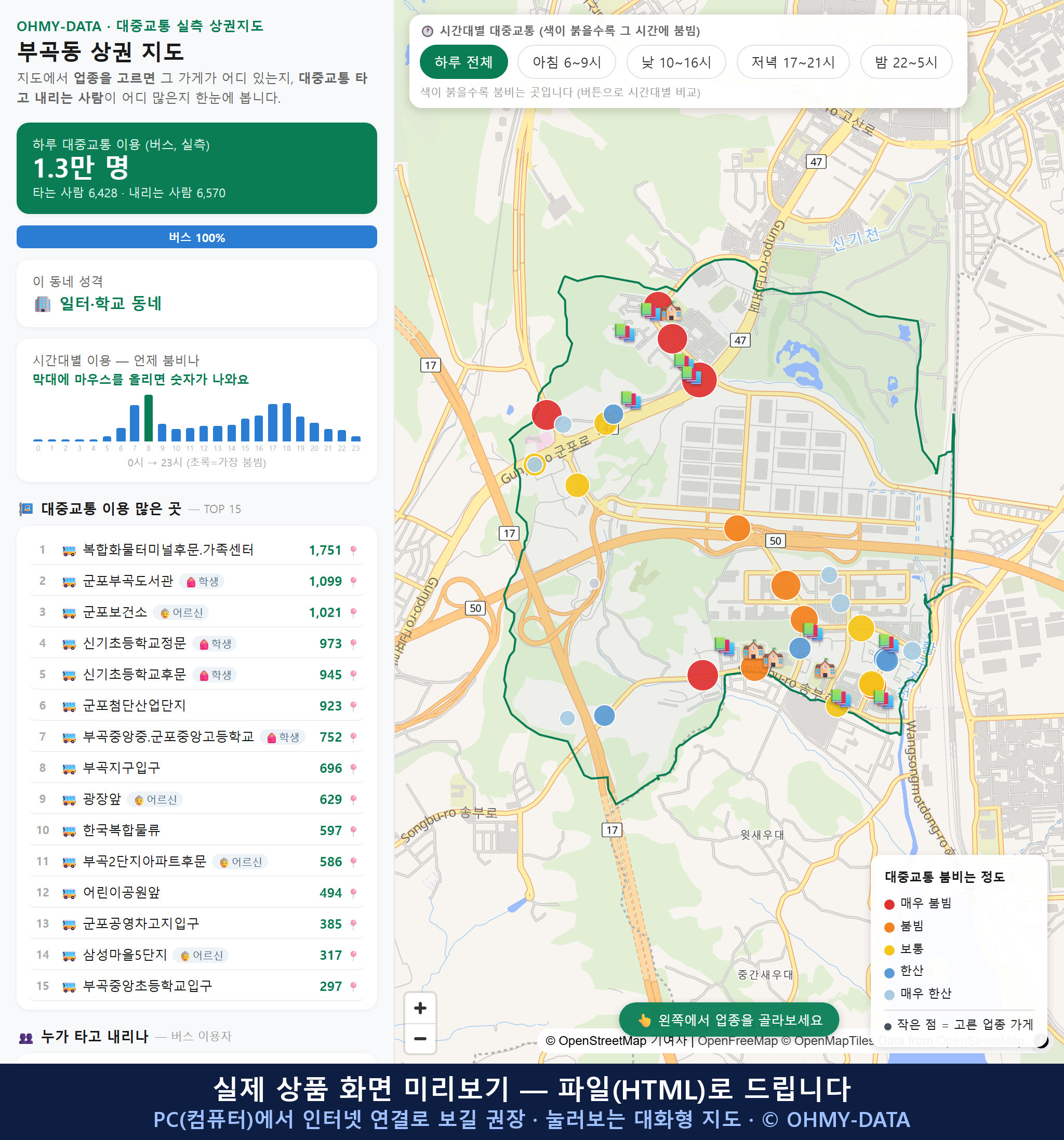Click the 학생 tag on 군포부곡도서관
Image resolution: width=1064 pixels, height=1140 pixels.
click(x=202, y=582)
